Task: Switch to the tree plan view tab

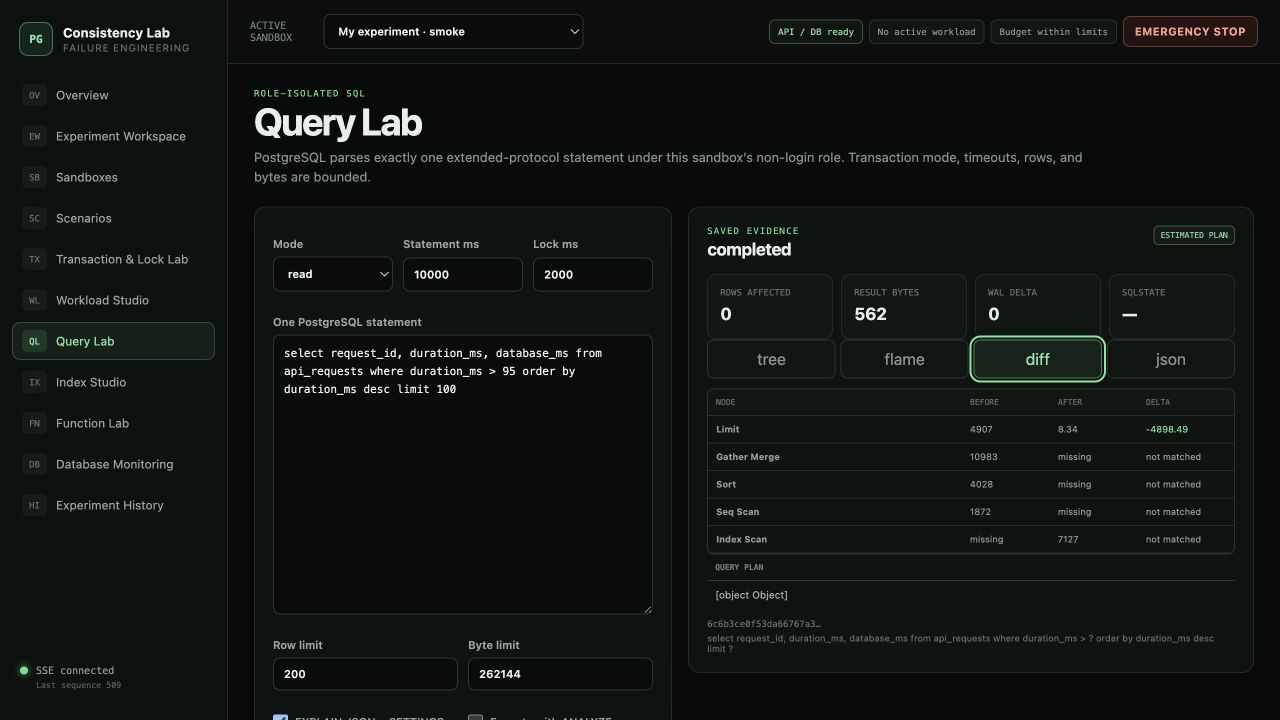Action: 771,359
